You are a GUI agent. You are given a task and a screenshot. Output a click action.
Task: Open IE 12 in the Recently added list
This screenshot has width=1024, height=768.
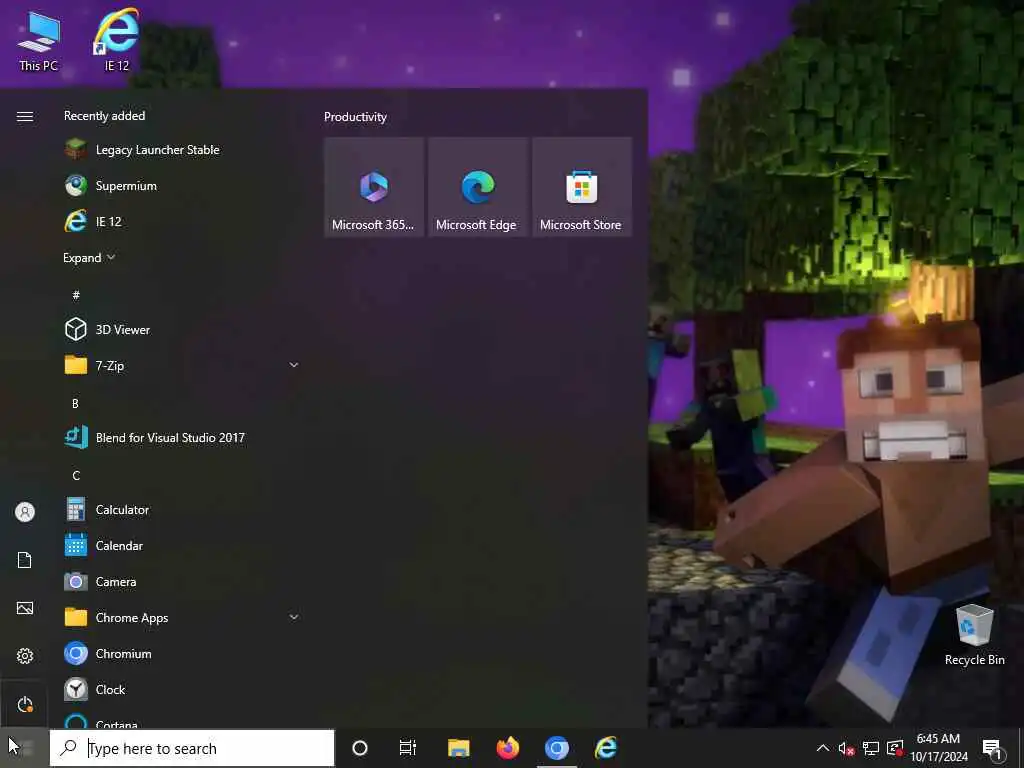[x=182, y=221]
